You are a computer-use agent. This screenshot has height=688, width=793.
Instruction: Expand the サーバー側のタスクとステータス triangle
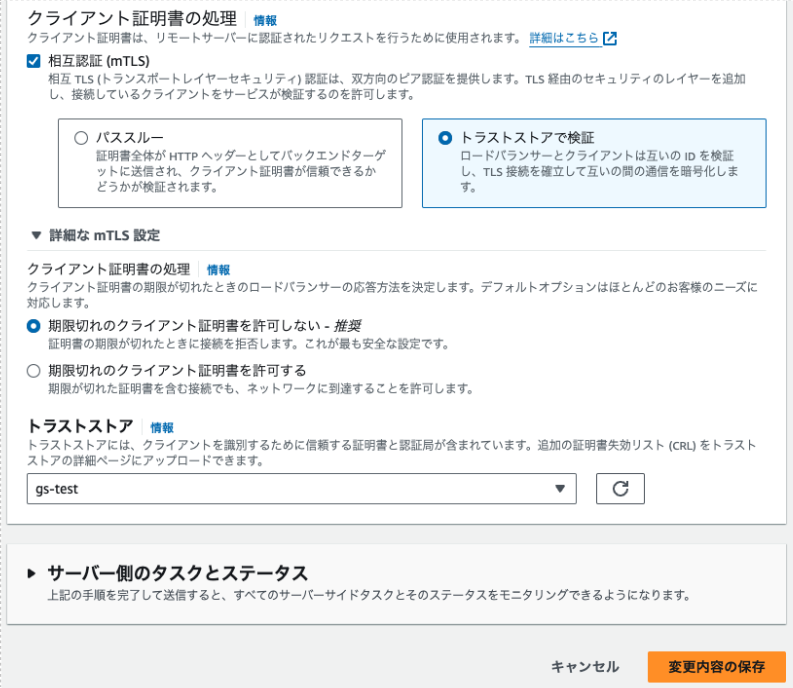(32, 573)
